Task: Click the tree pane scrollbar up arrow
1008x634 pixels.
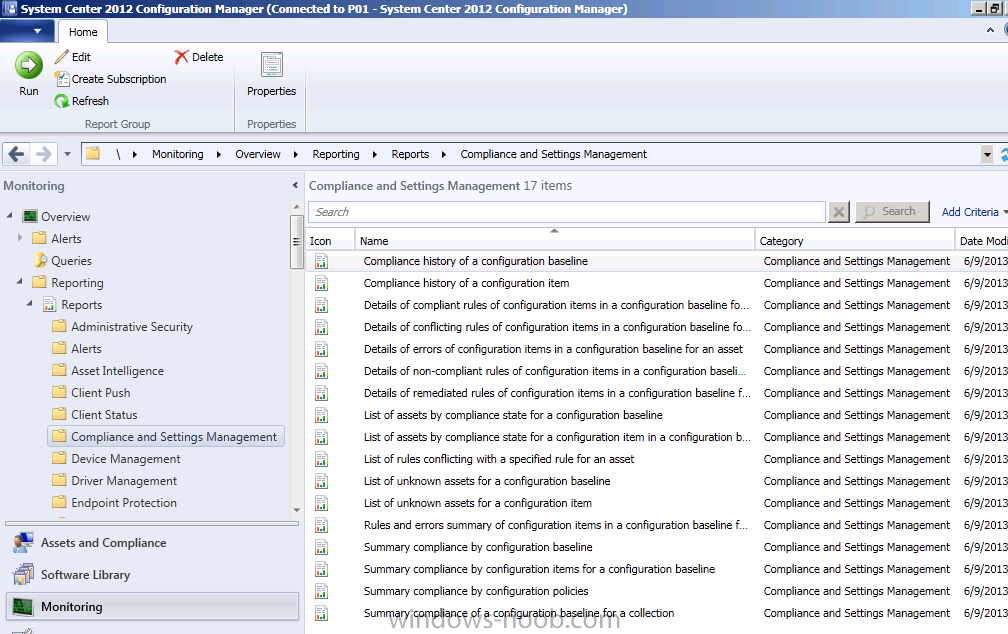Action: [x=296, y=206]
